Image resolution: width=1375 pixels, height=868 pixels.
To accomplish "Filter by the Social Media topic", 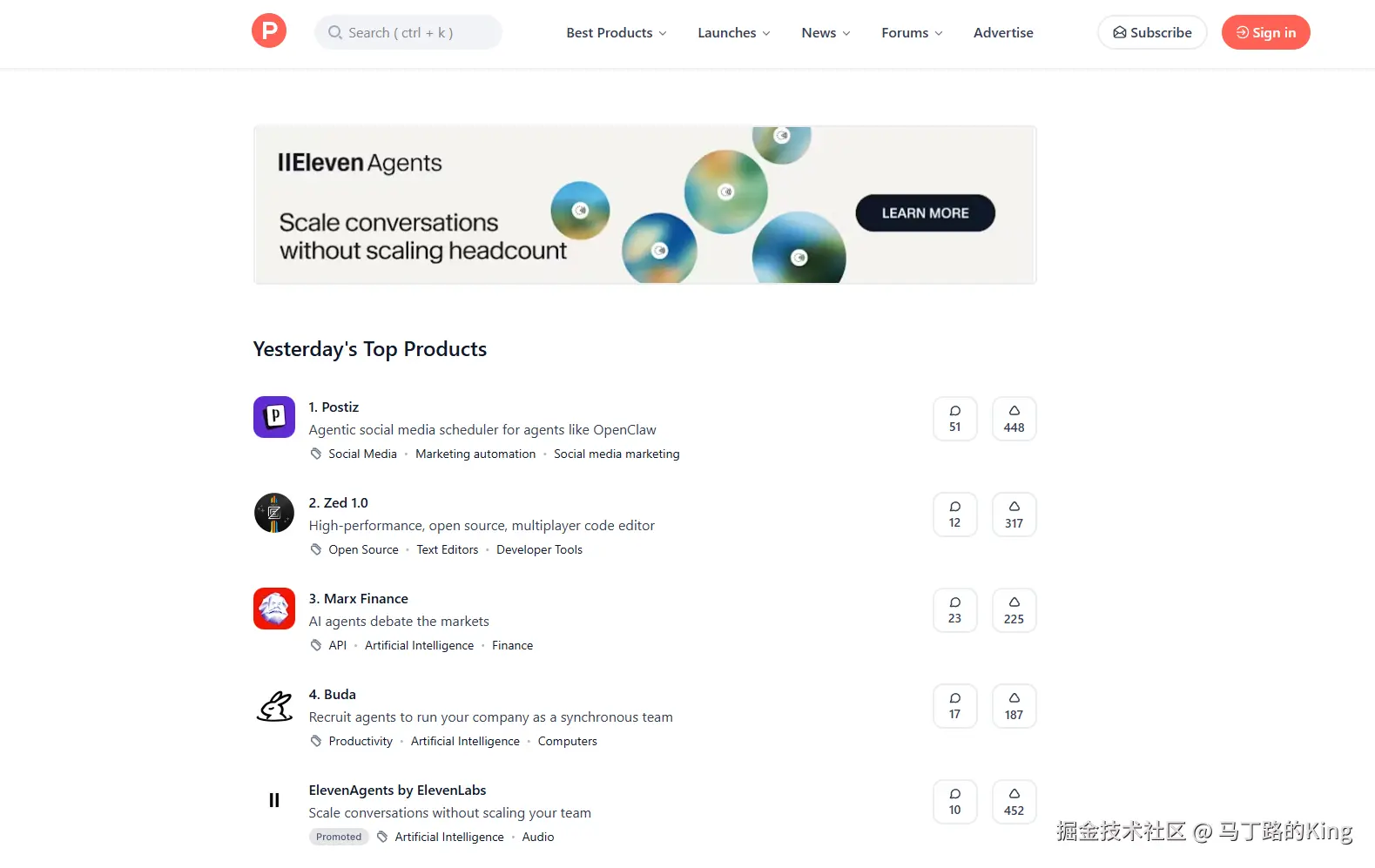I will pyautogui.click(x=362, y=454).
